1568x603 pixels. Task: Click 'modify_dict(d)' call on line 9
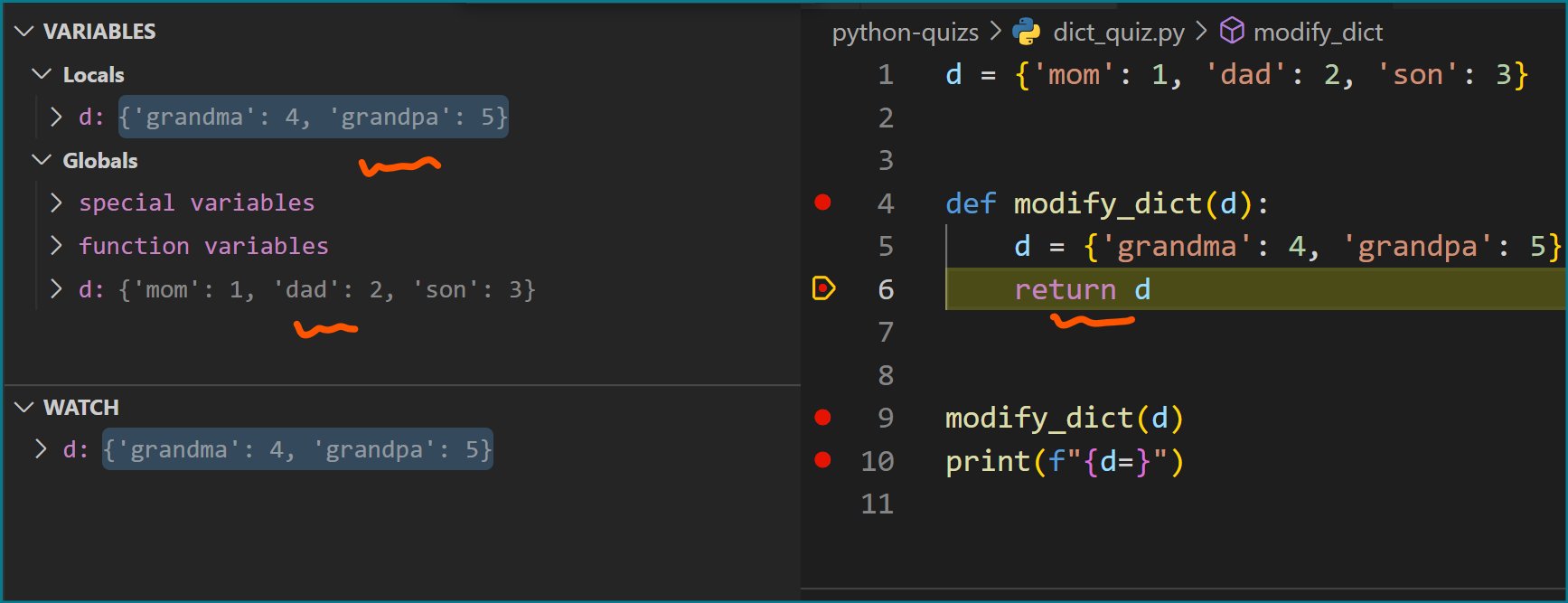(1065, 418)
